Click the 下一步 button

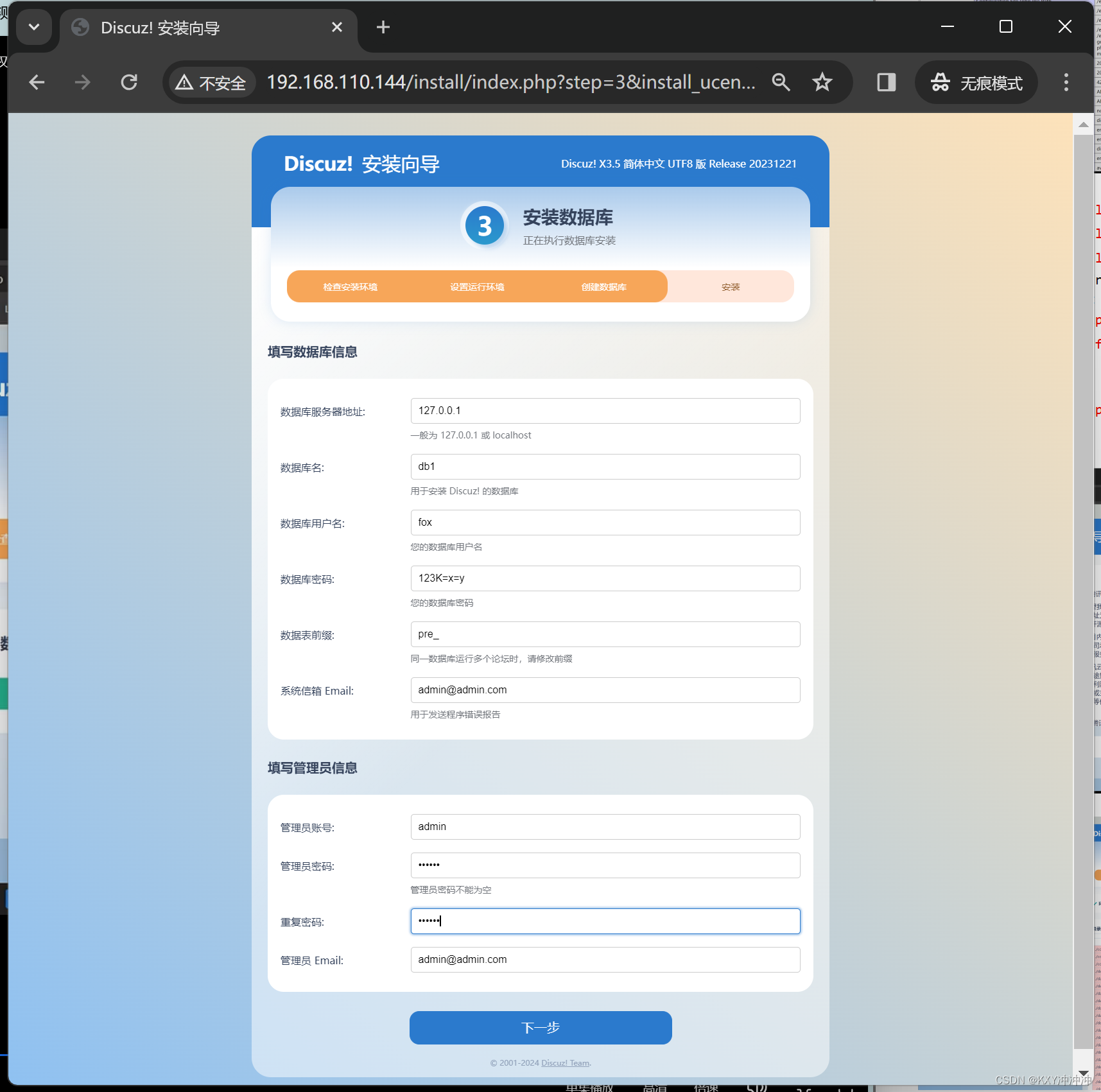click(x=541, y=1028)
